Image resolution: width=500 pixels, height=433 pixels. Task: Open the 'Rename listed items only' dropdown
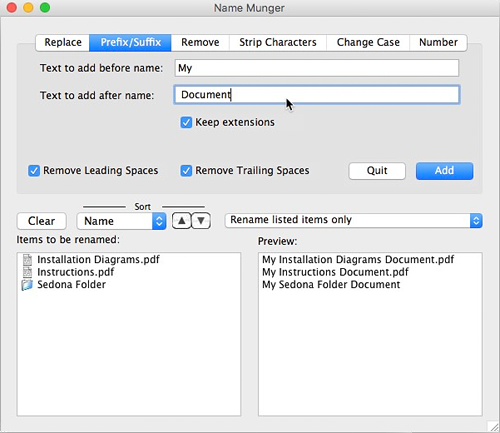pyautogui.click(x=354, y=220)
